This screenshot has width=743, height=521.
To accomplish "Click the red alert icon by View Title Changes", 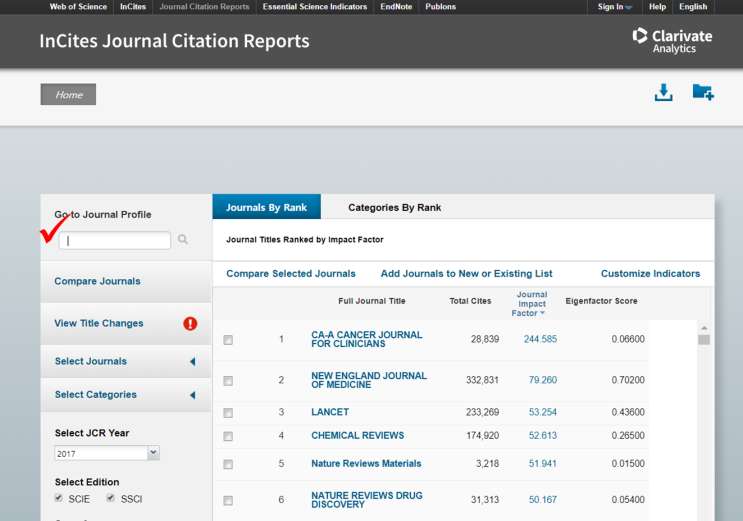I will click(x=190, y=323).
